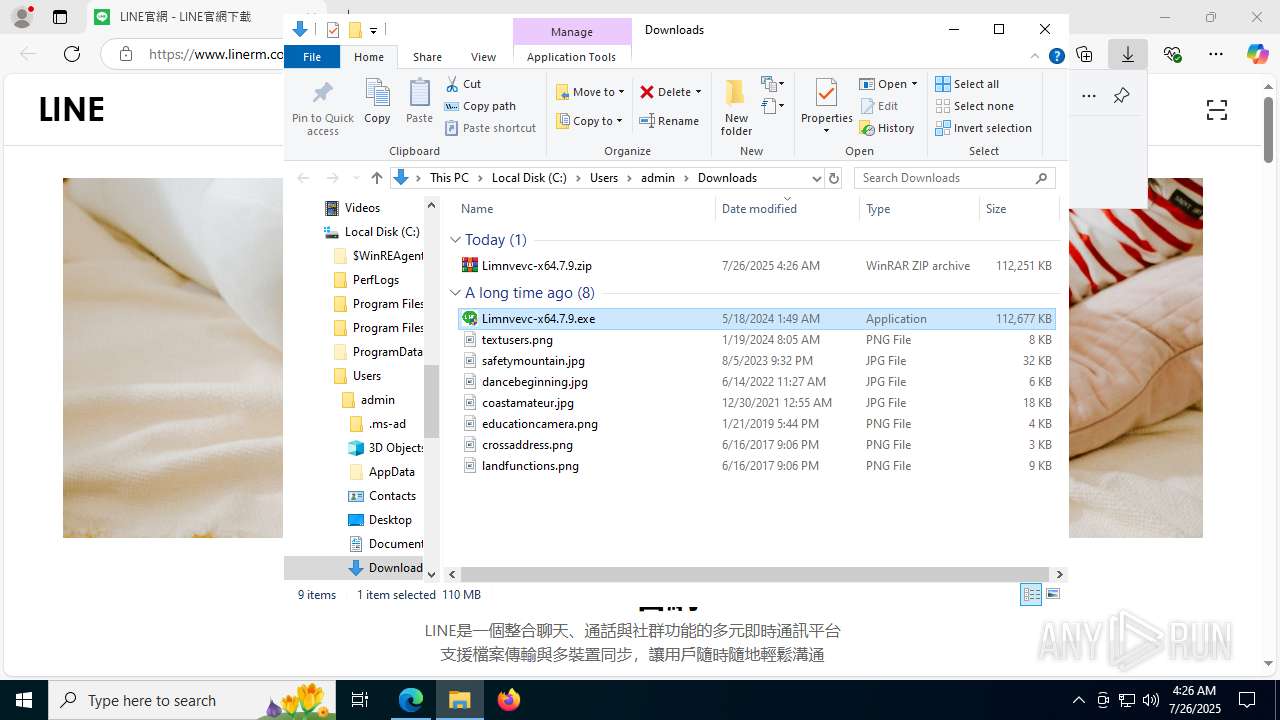
Task: Sort by the Size column header
Action: click(x=1018, y=209)
